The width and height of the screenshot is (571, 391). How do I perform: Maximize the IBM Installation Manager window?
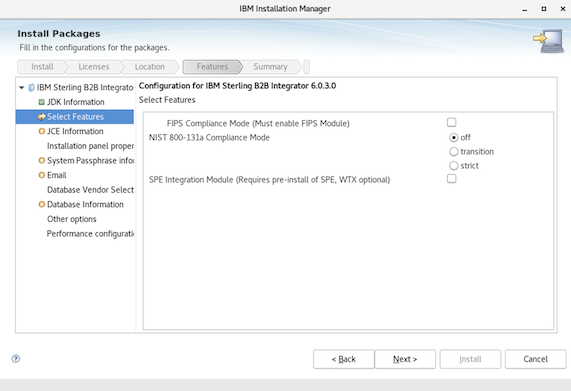(x=544, y=9)
